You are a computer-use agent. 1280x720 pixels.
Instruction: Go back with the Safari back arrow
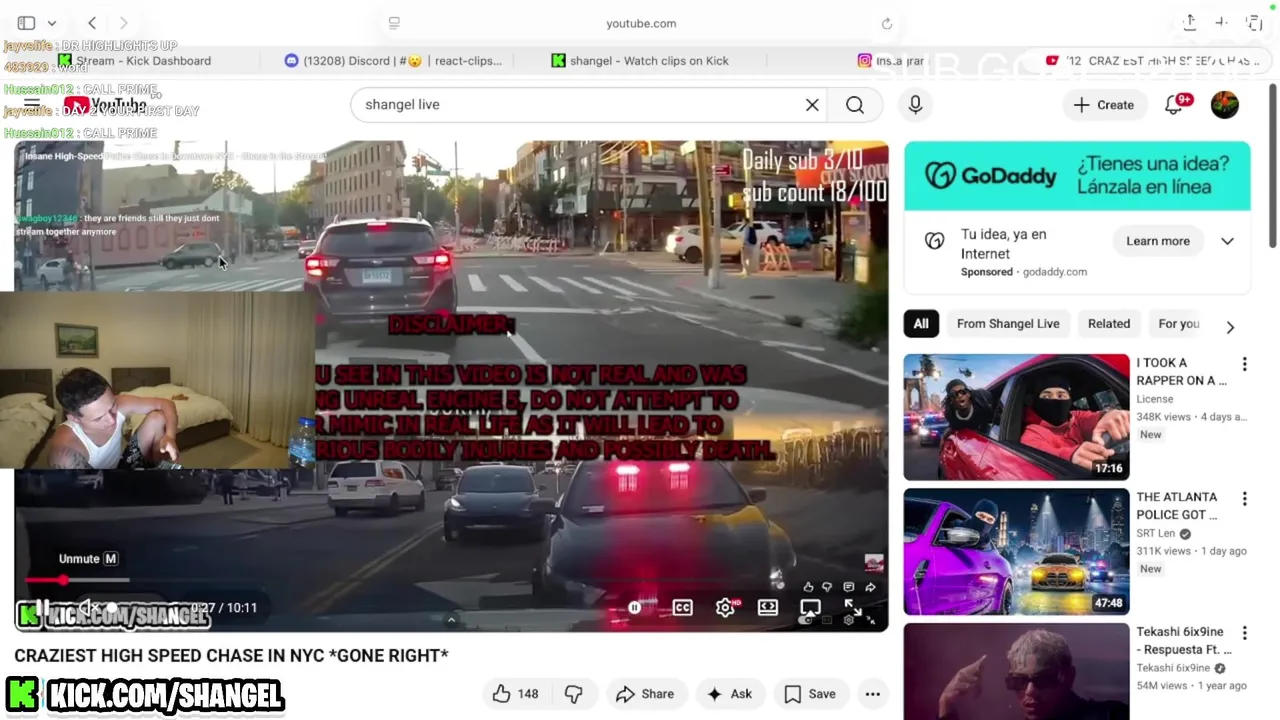pos(92,23)
